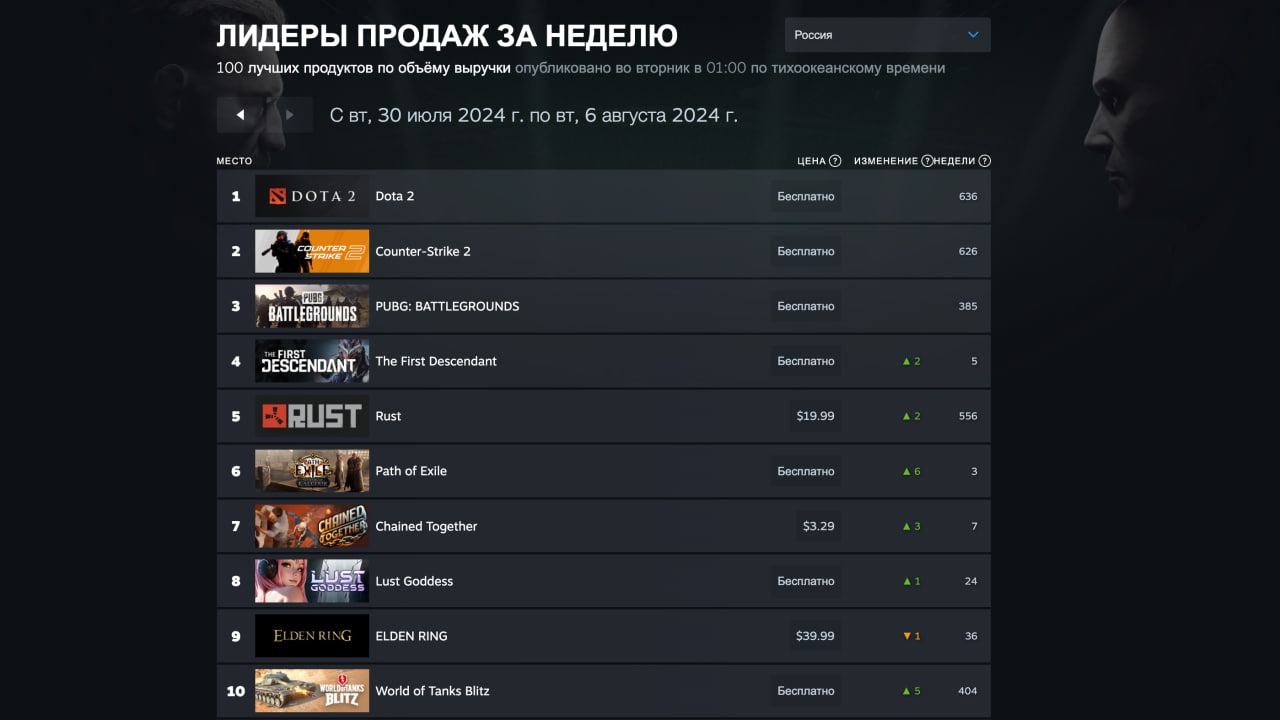Open the World of Tanks Blitz thumbnail
Image resolution: width=1280 pixels, height=720 pixels.
click(x=312, y=691)
